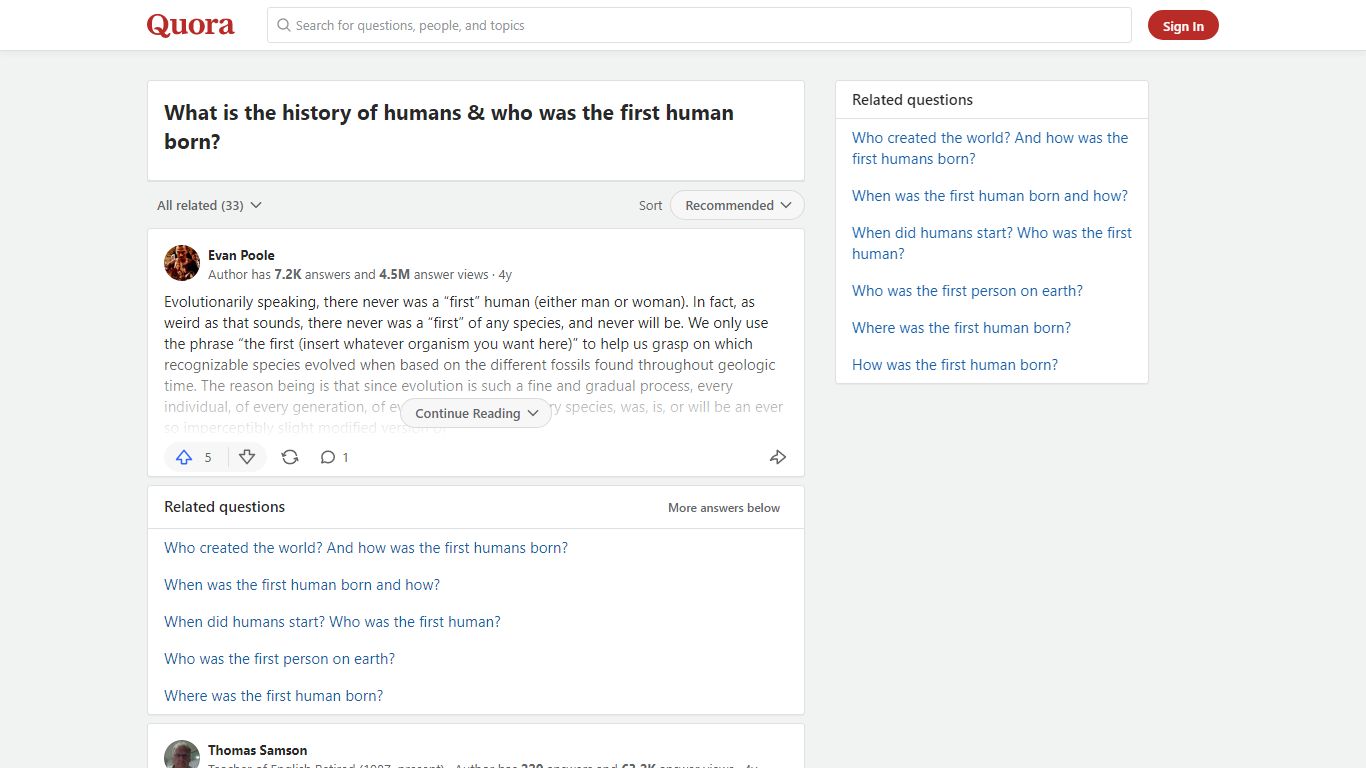1366x768 pixels.
Task: Open 'When was the first human born and how?' in main column
Action: coord(302,585)
